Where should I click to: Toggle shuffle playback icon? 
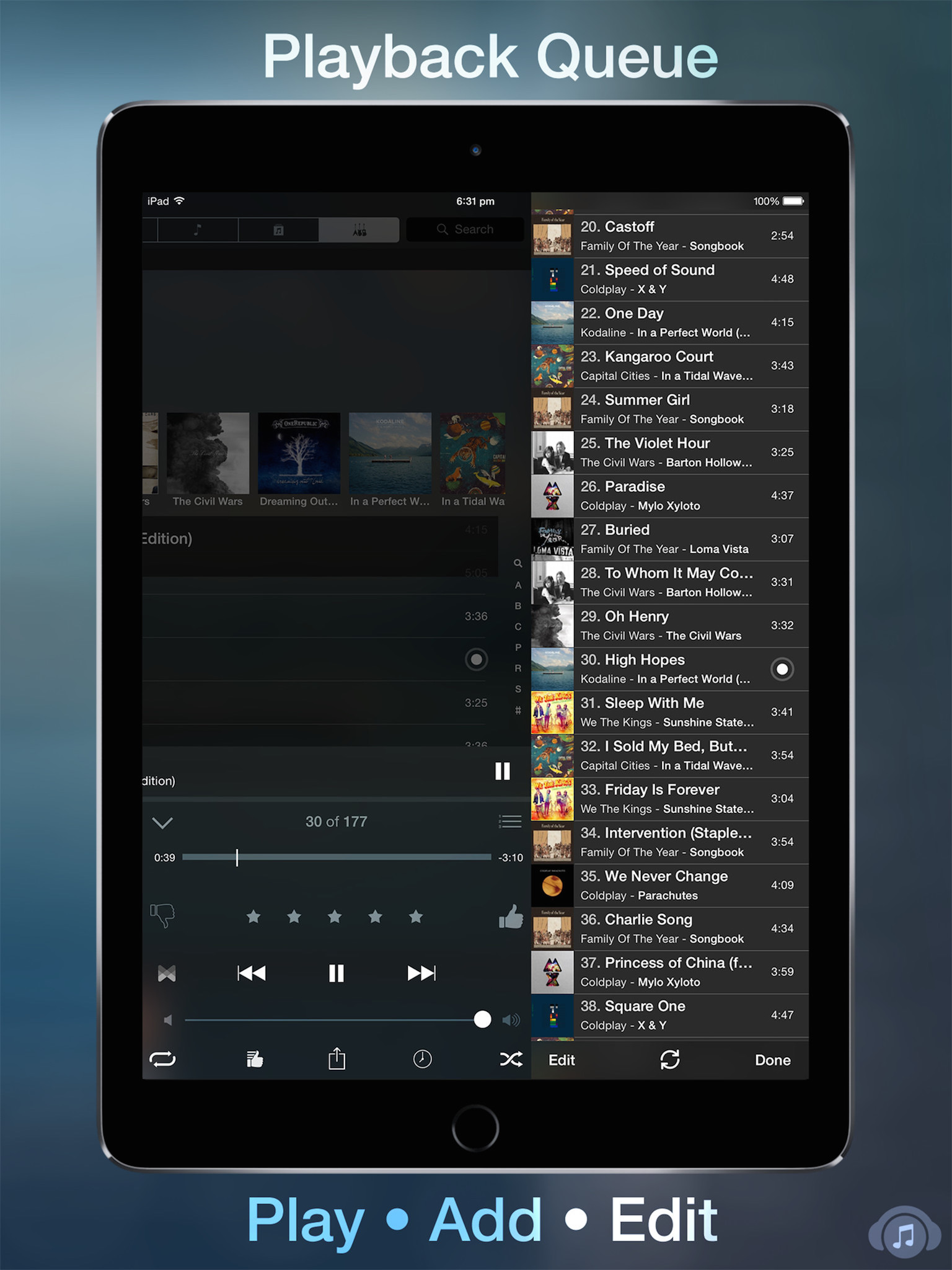511,1059
